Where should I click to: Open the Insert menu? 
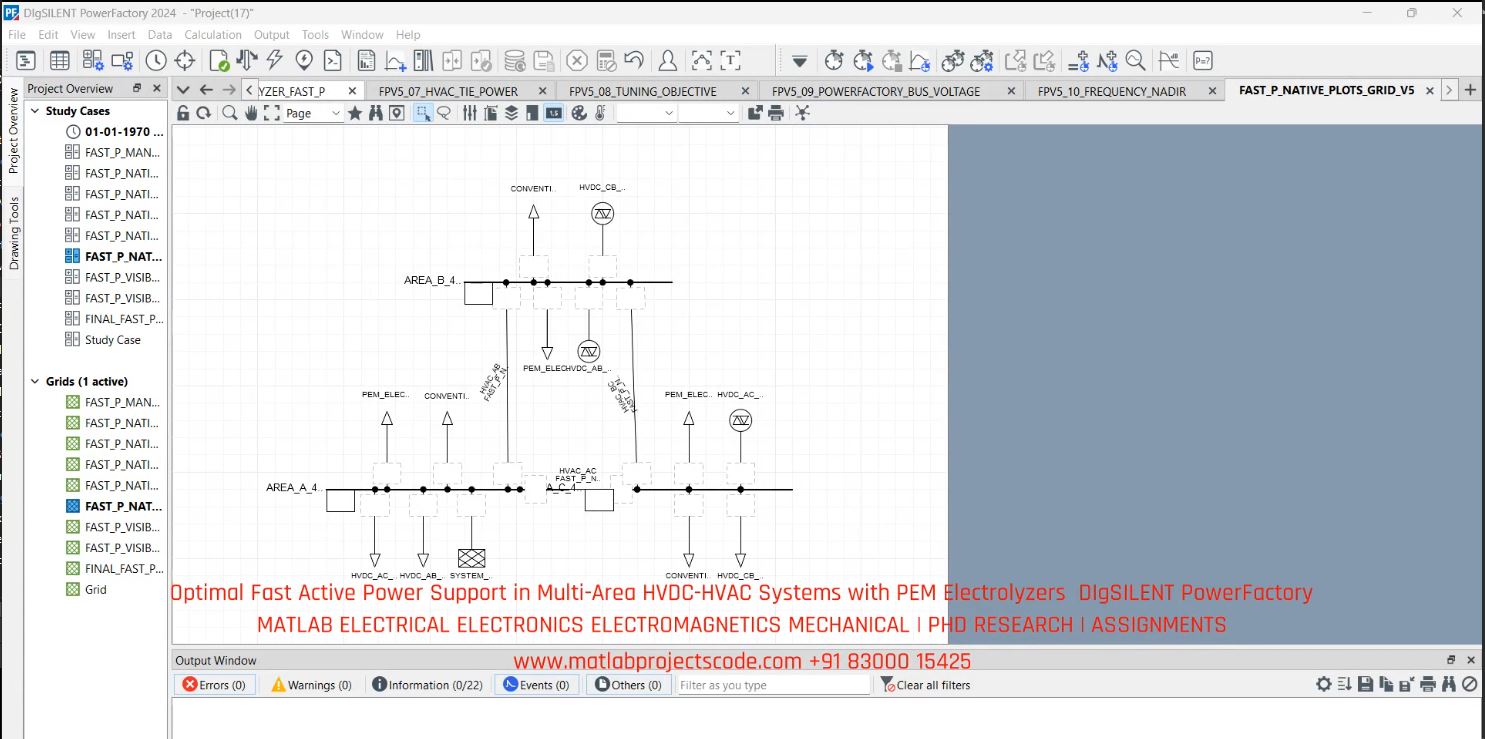click(x=121, y=34)
